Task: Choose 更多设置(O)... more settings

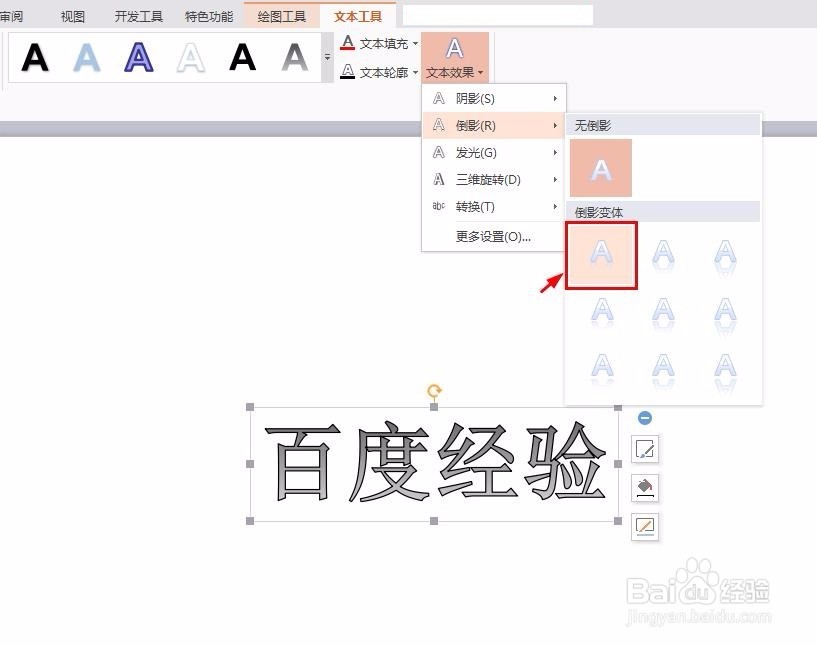Action: [493, 237]
